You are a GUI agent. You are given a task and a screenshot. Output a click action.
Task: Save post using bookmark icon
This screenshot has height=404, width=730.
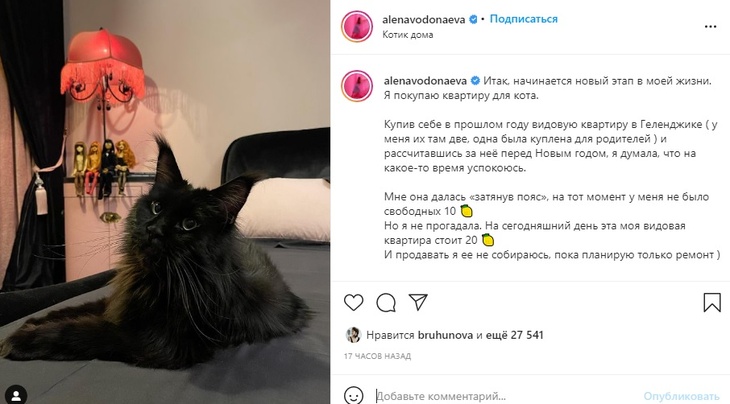(712, 303)
